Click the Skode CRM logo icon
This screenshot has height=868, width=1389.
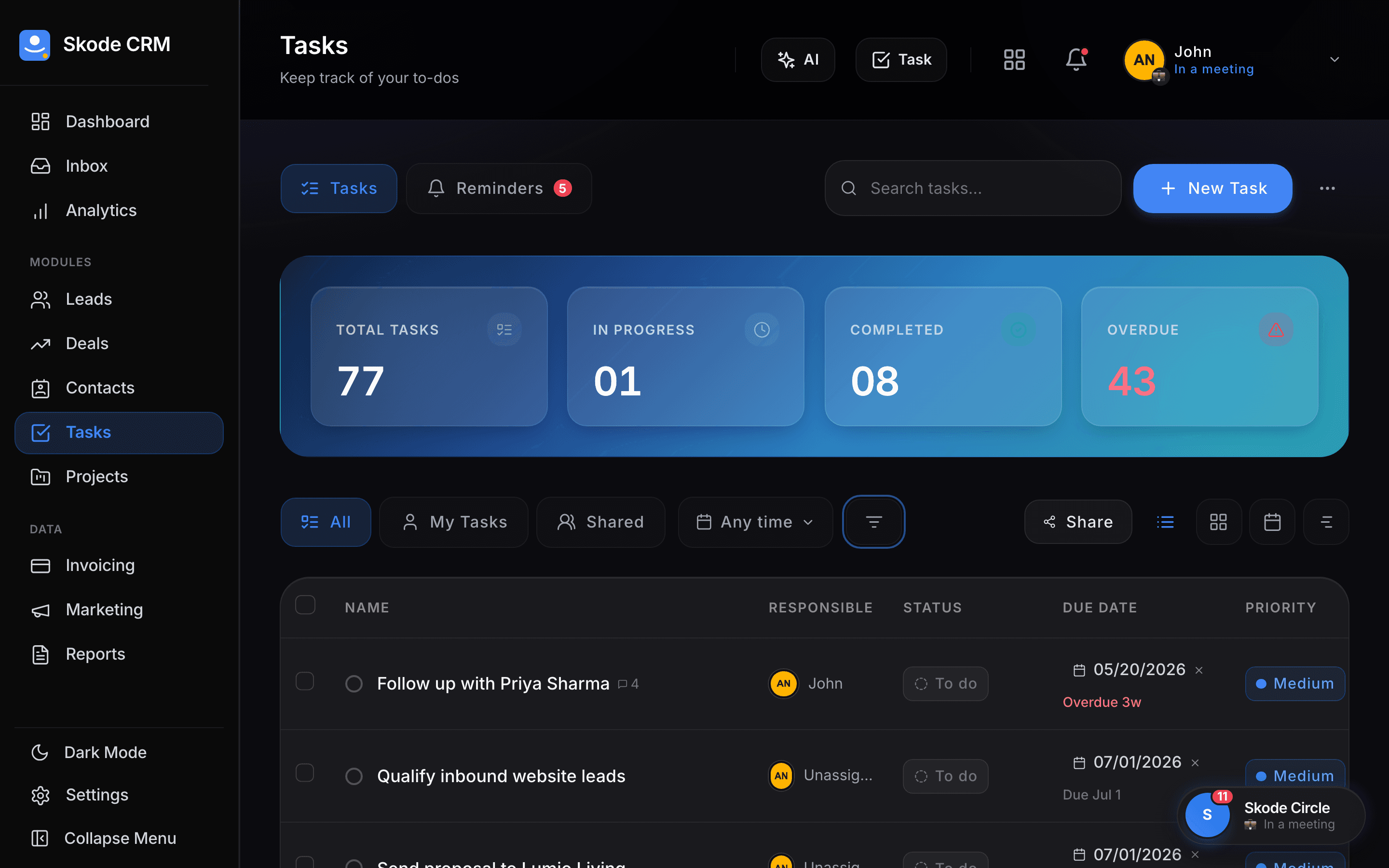click(x=34, y=45)
